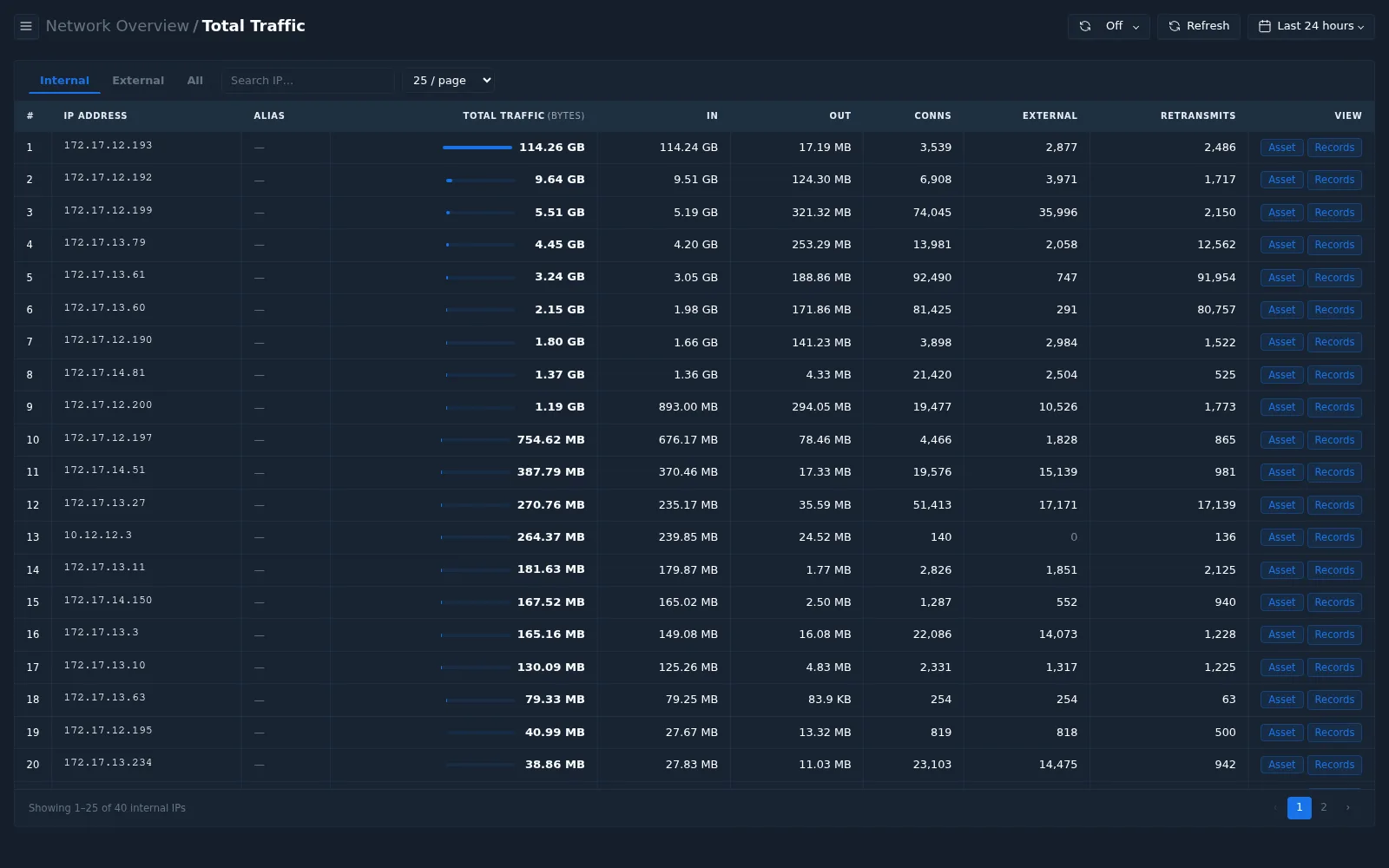
Task: Open Records for 172.17.12.193
Action: 1334,148
